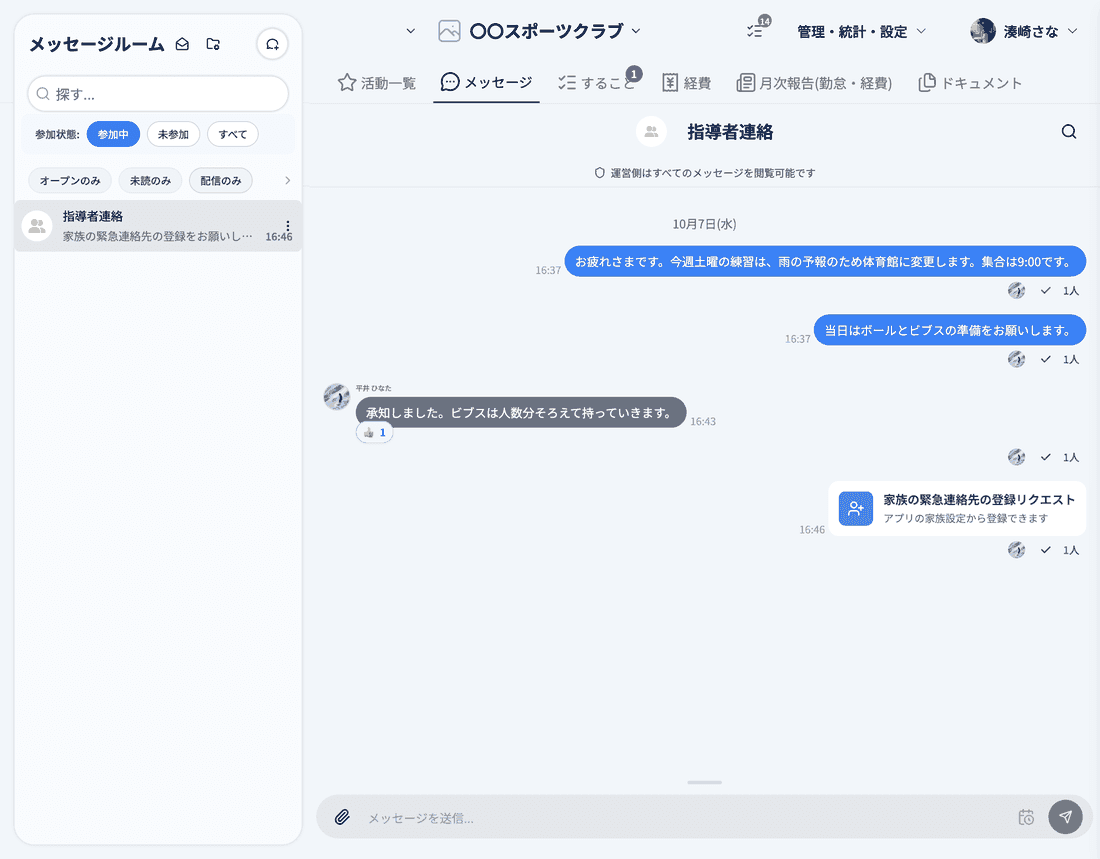Click the message 当日はボールとビブスの準備をお願いします
The height and width of the screenshot is (859, 1100).
coord(950,330)
